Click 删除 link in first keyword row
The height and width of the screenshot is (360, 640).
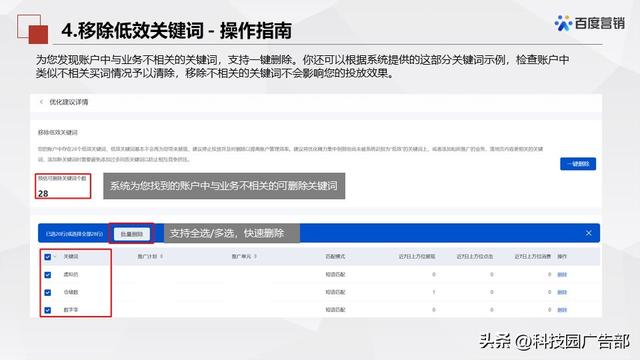[562, 275]
